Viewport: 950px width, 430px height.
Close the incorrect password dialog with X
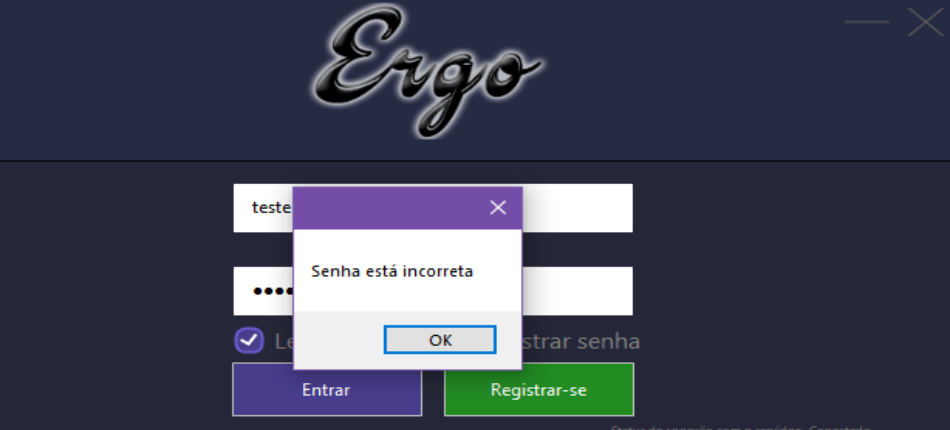pos(498,208)
